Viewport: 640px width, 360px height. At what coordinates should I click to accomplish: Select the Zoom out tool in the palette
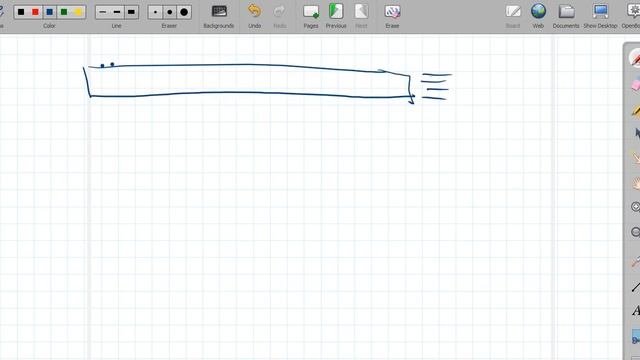(636, 232)
